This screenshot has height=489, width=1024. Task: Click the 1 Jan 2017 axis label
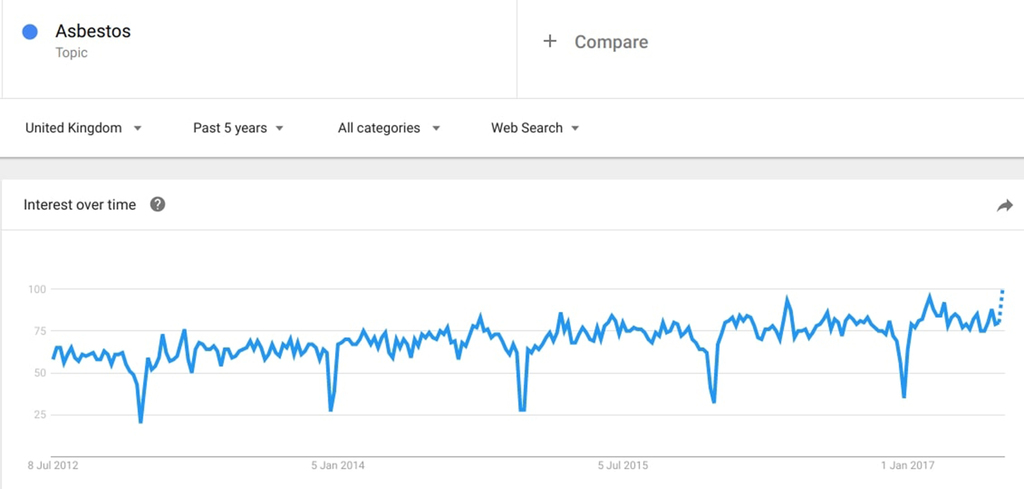pyautogui.click(x=907, y=465)
